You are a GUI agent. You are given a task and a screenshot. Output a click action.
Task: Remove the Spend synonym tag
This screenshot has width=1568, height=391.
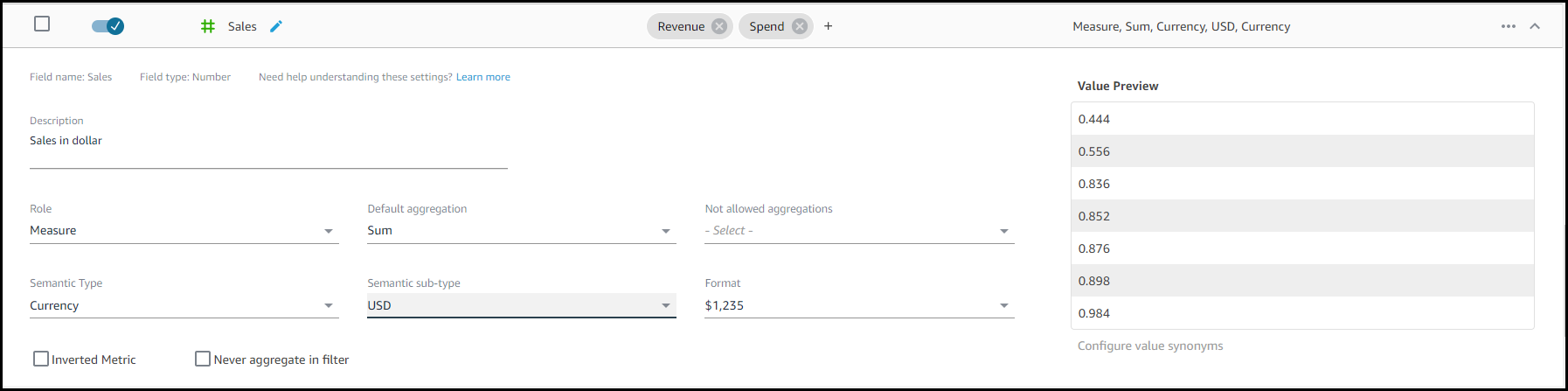tap(799, 26)
